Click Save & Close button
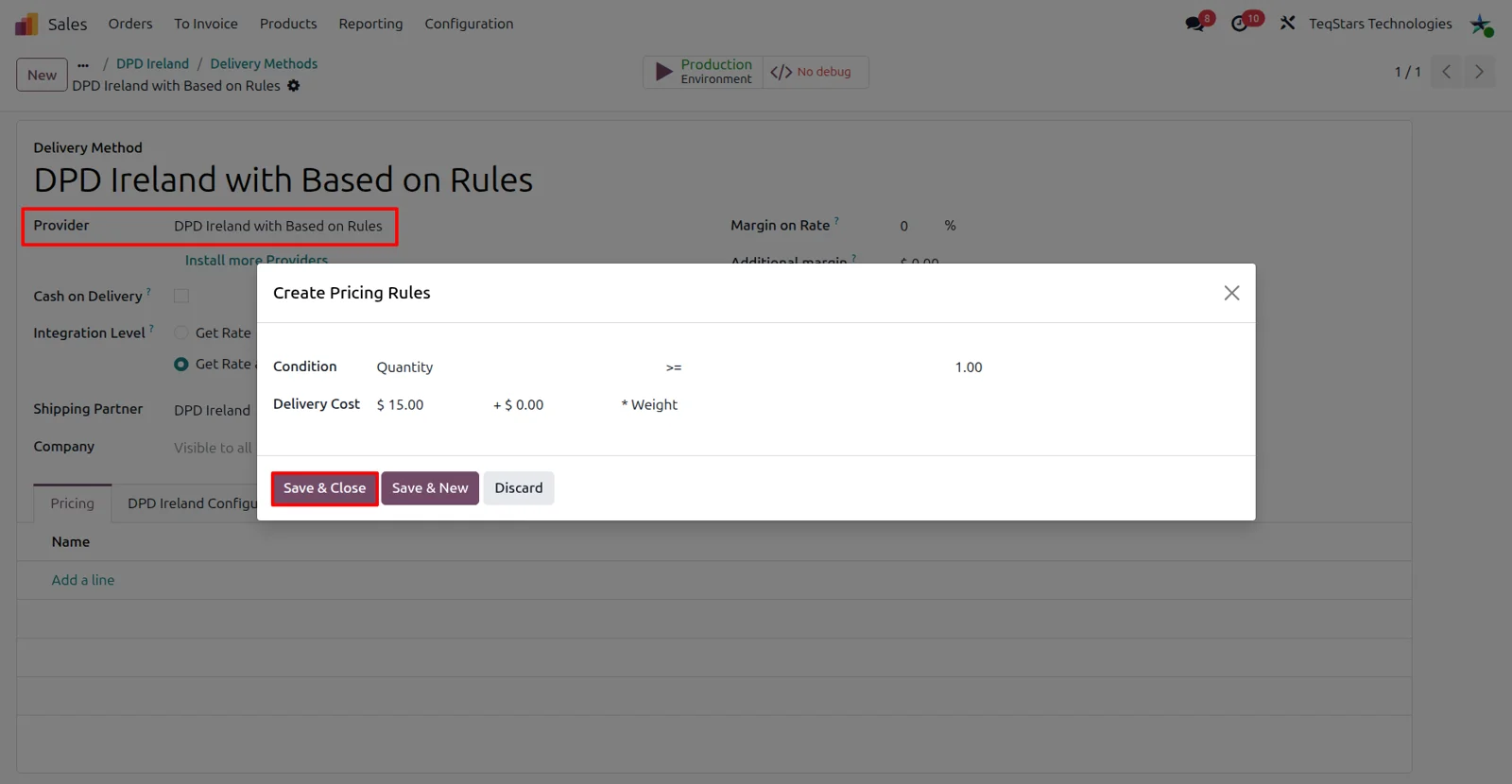The width and height of the screenshot is (1512, 784). 324,488
